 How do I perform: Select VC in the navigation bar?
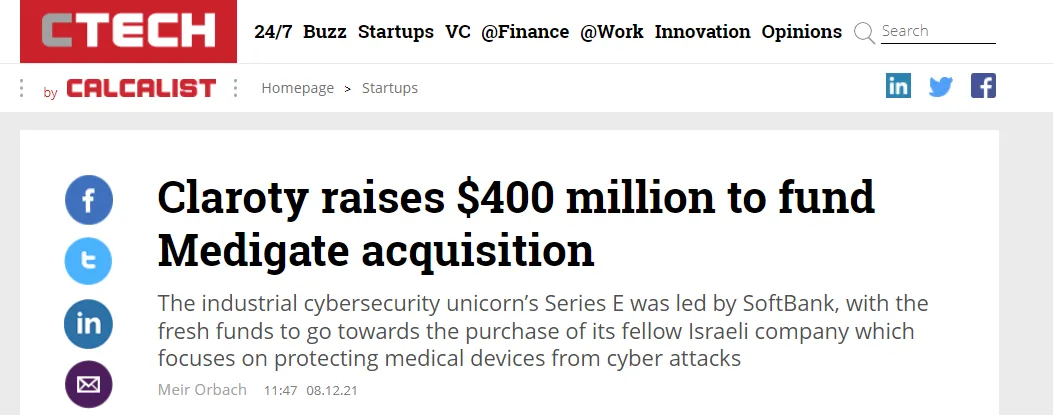click(x=458, y=32)
